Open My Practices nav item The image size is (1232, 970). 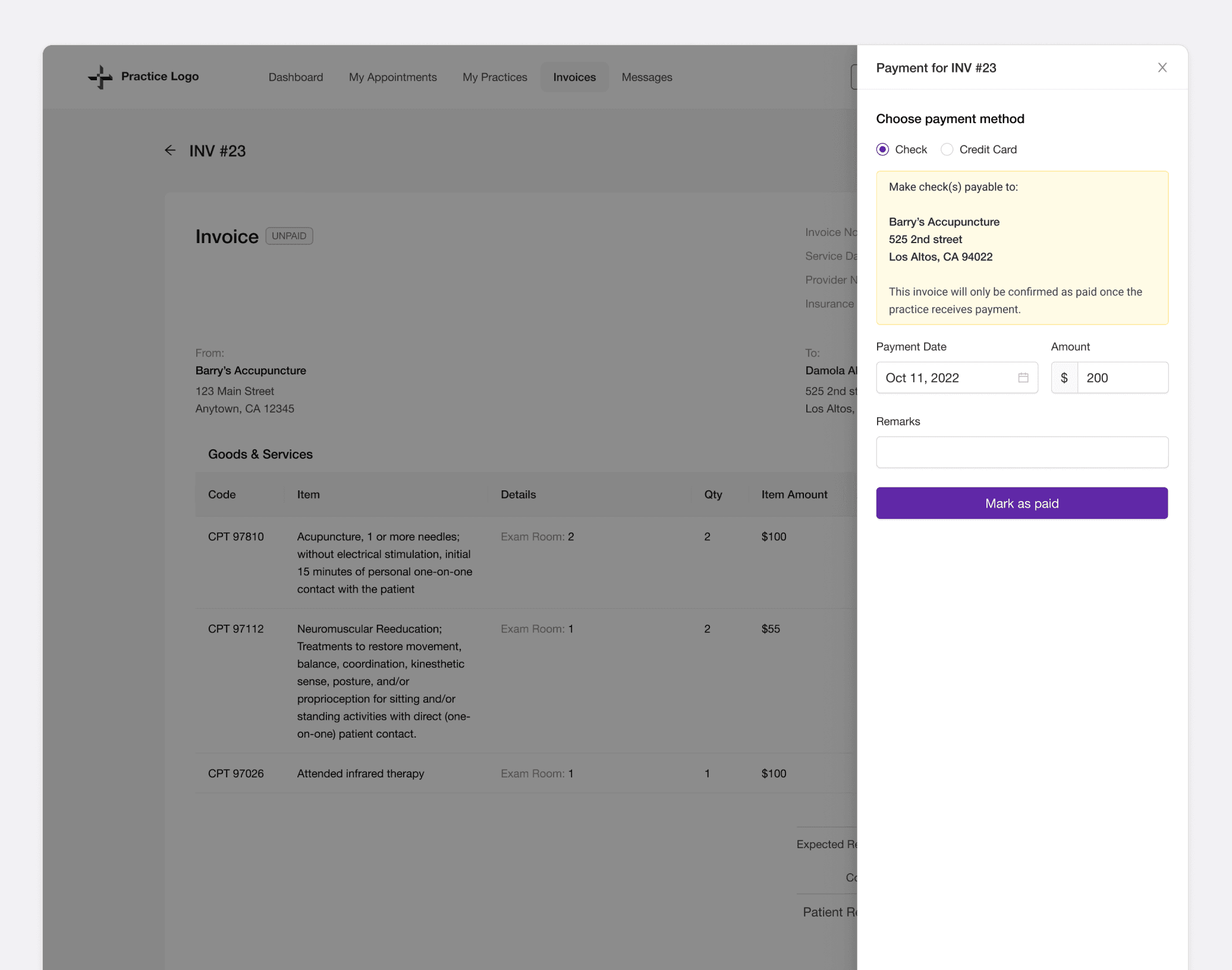(495, 77)
